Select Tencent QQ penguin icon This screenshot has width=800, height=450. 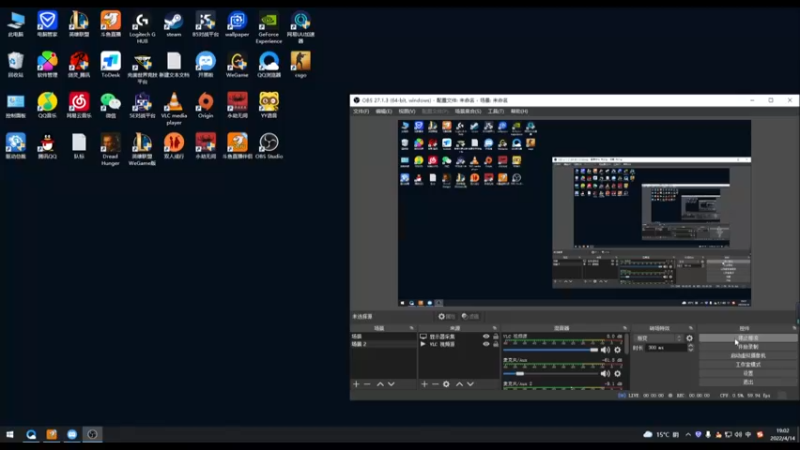tap(47, 146)
